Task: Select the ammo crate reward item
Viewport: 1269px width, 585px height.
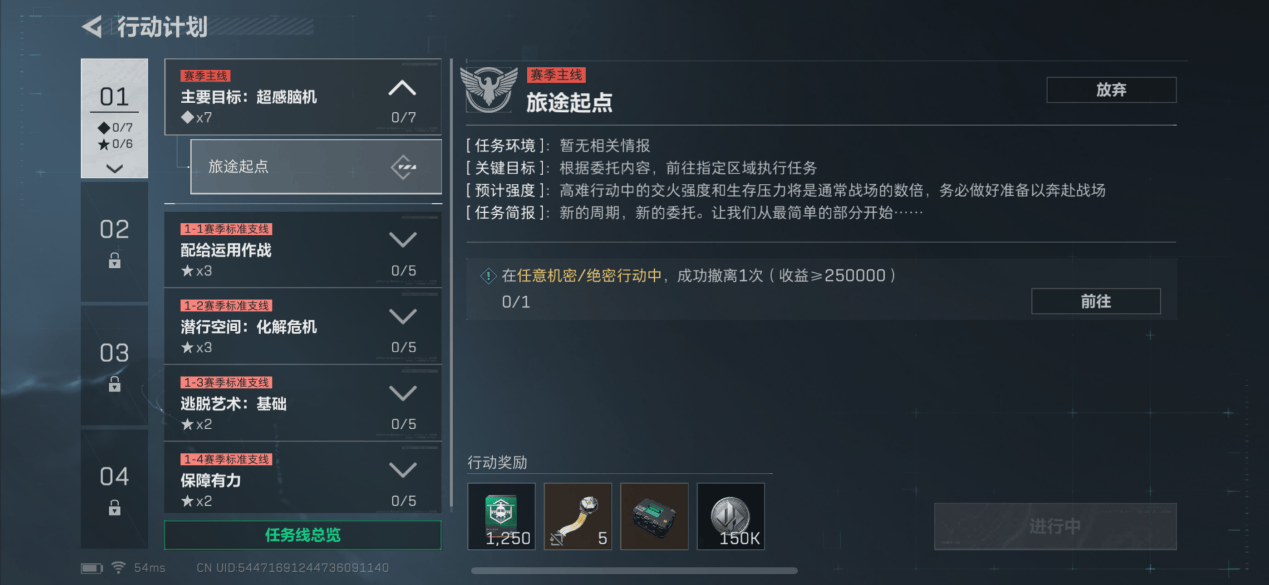Action: coord(654,516)
